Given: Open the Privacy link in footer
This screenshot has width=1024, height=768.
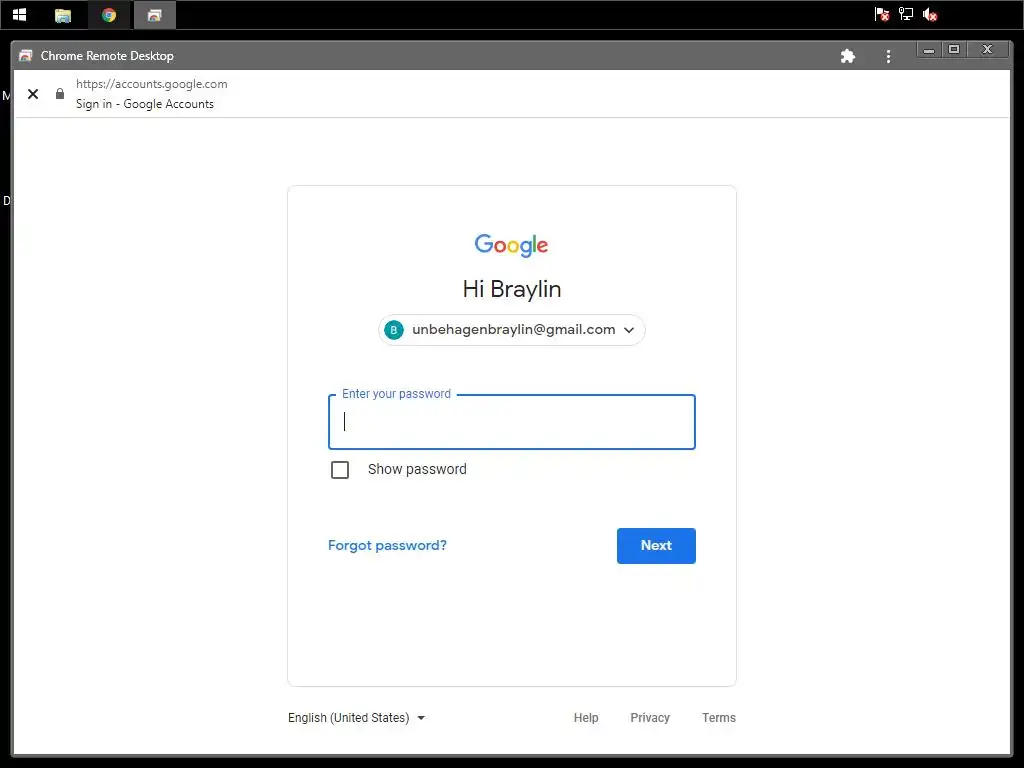Looking at the screenshot, I should [650, 718].
